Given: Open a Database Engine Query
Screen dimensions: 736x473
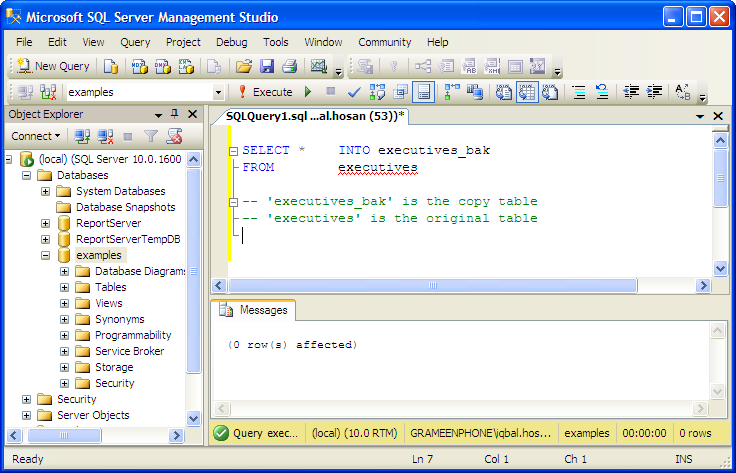Looking at the screenshot, I should coord(111,67).
